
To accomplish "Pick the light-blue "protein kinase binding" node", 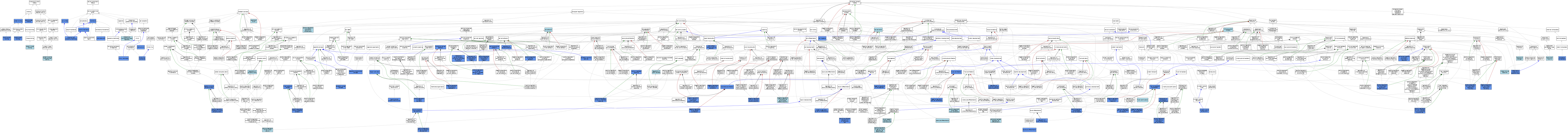I will point(30,47).
